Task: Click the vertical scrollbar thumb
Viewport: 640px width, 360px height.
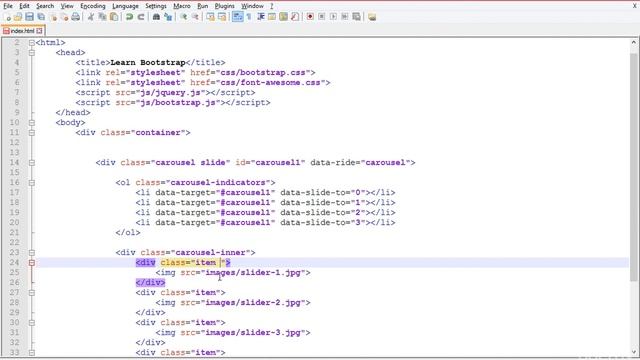Action: click(633, 167)
